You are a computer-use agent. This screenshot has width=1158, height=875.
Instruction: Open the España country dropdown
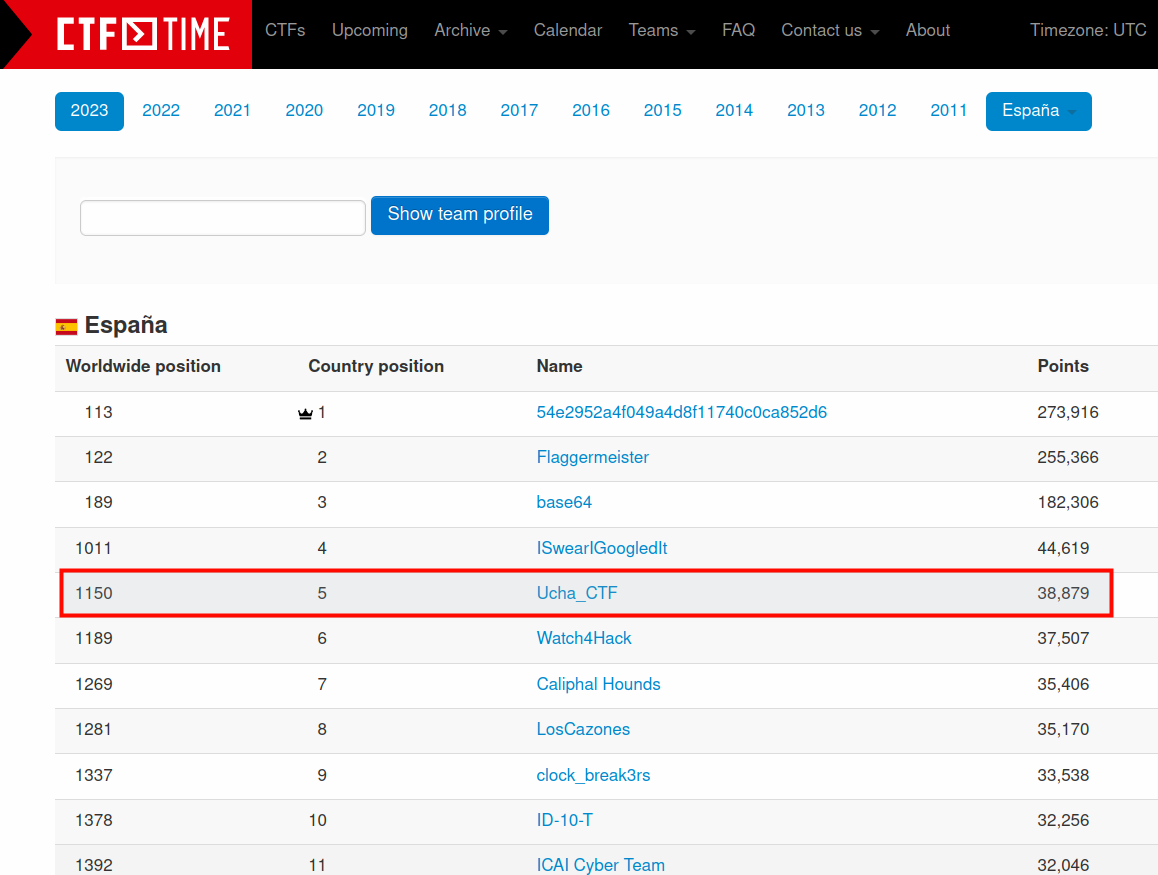[x=1038, y=111]
